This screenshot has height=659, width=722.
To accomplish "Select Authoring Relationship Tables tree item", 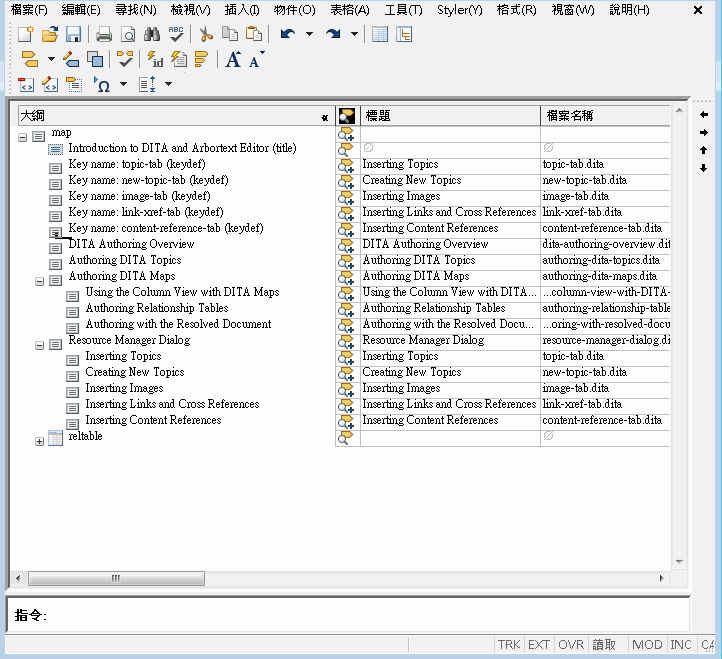I will pos(157,308).
